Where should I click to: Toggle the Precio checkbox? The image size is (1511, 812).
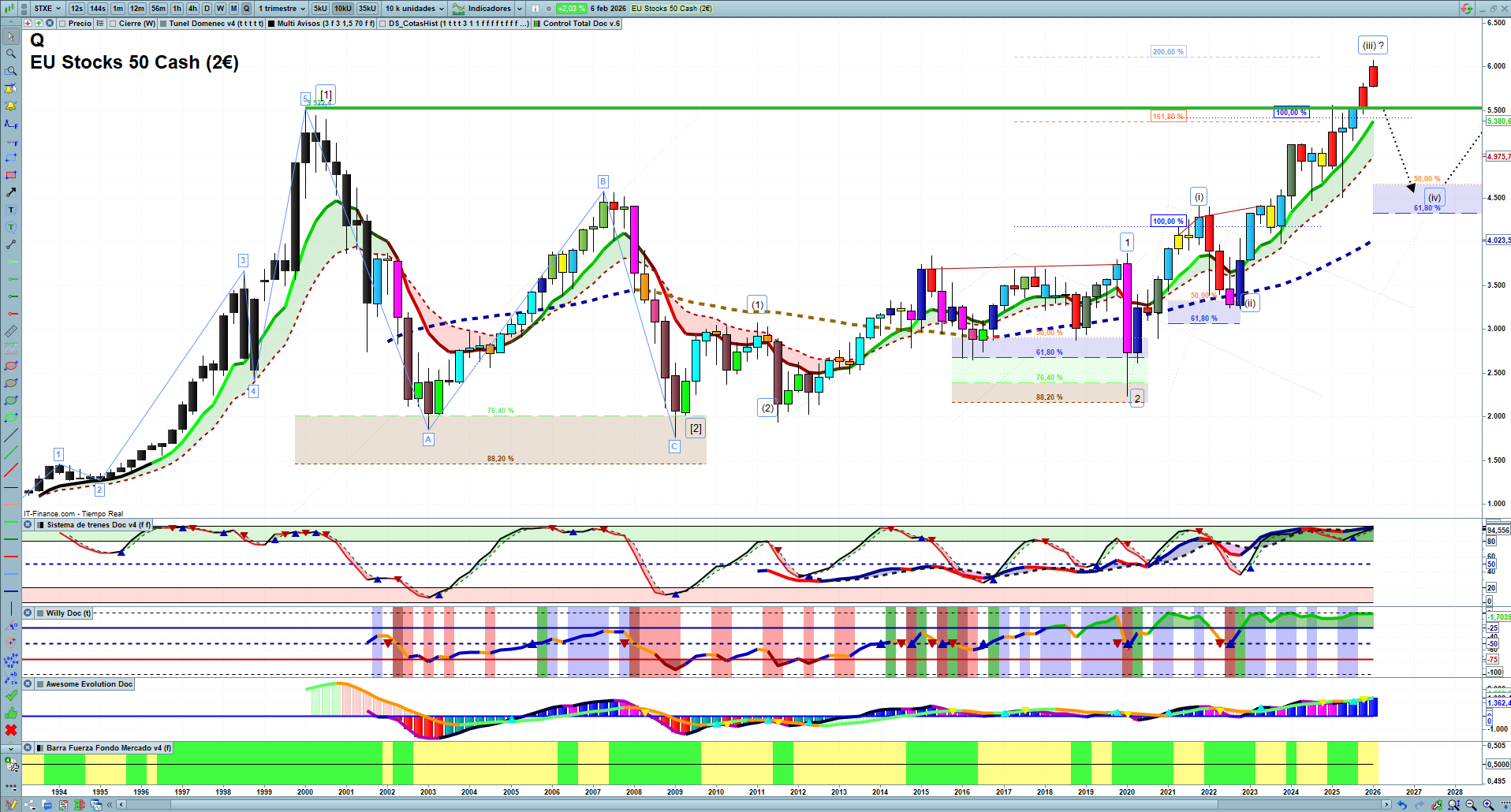point(63,24)
